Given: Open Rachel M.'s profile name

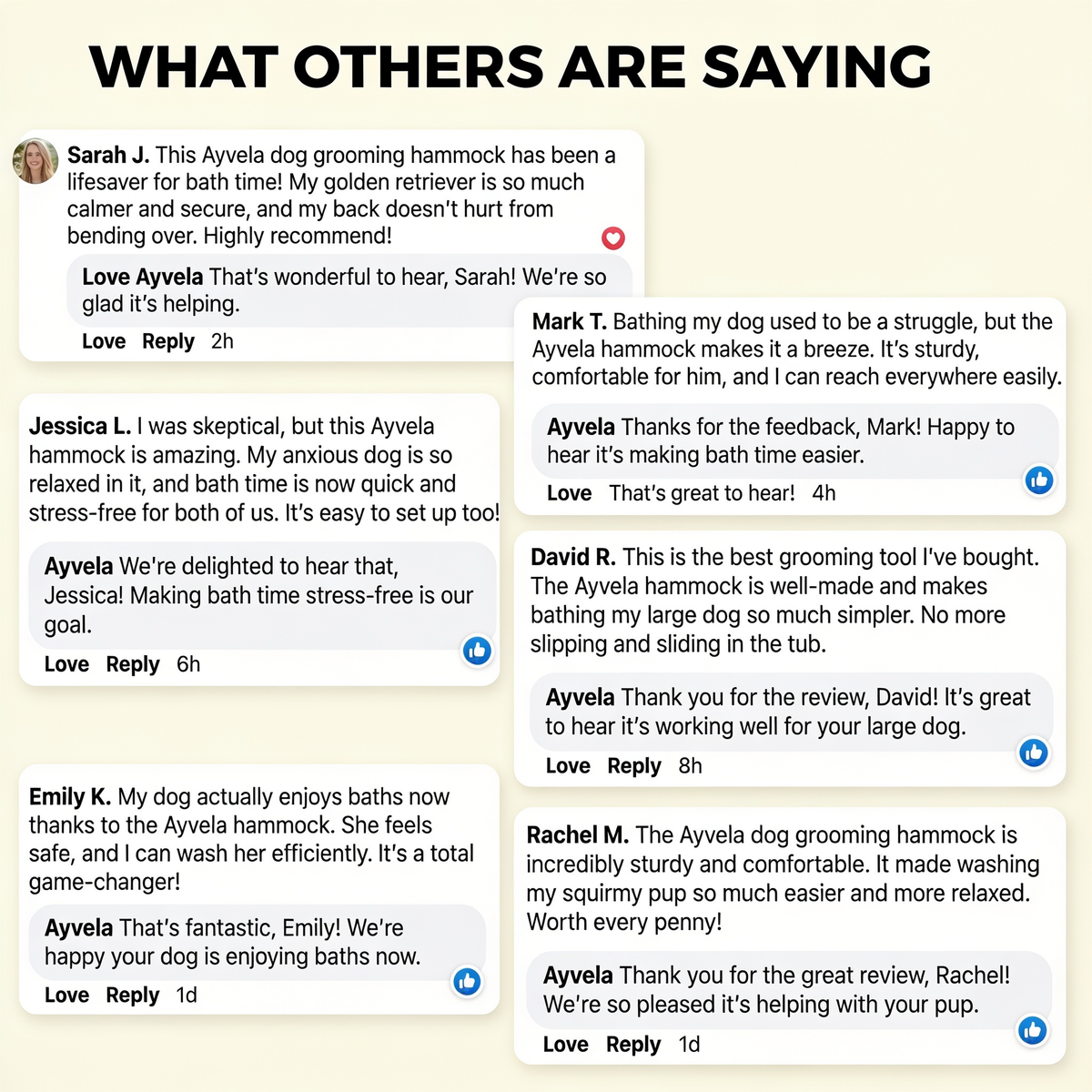Looking at the screenshot, I should tap(578, 835).
